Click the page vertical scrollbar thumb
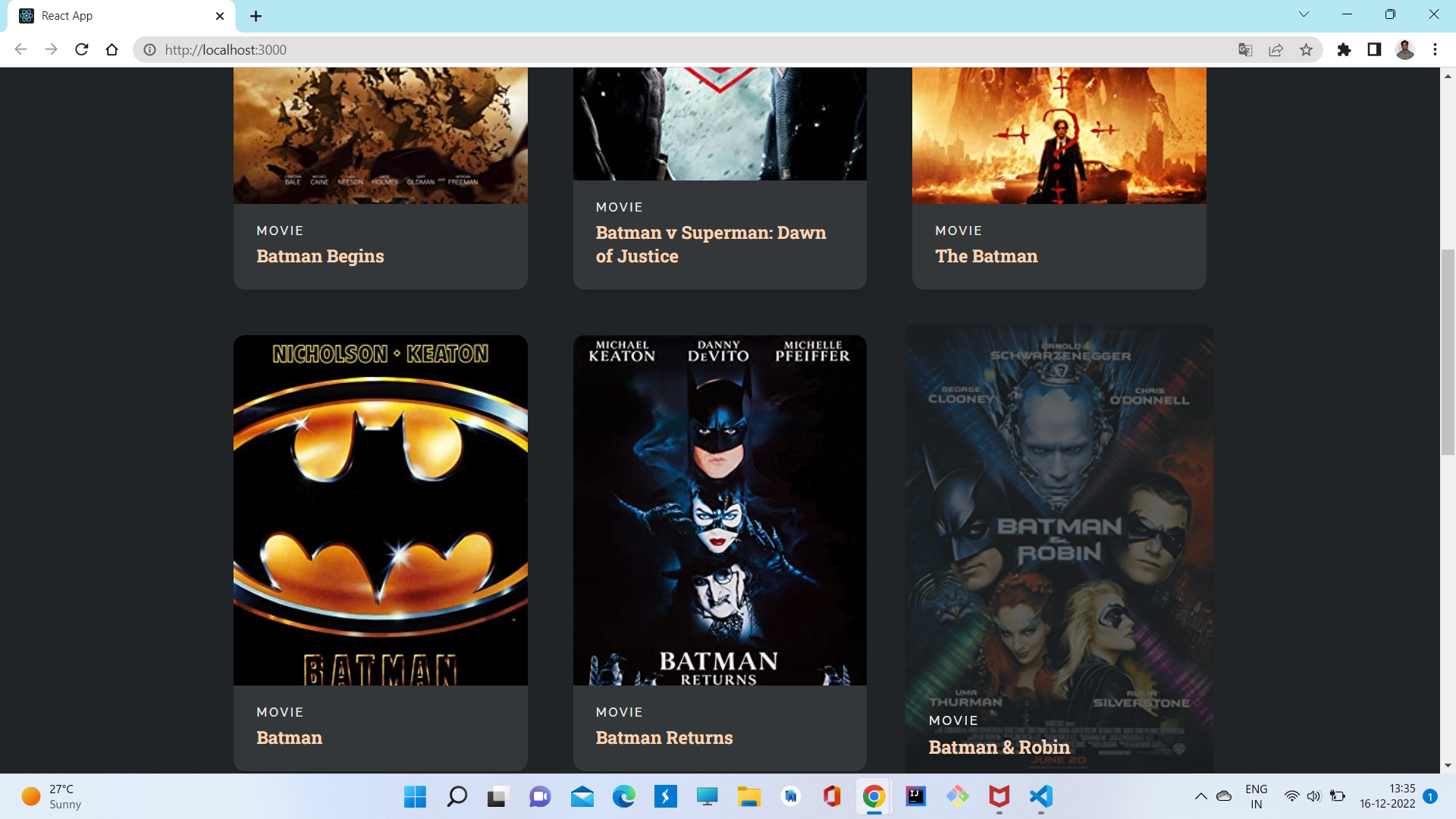 [1448, 352]
